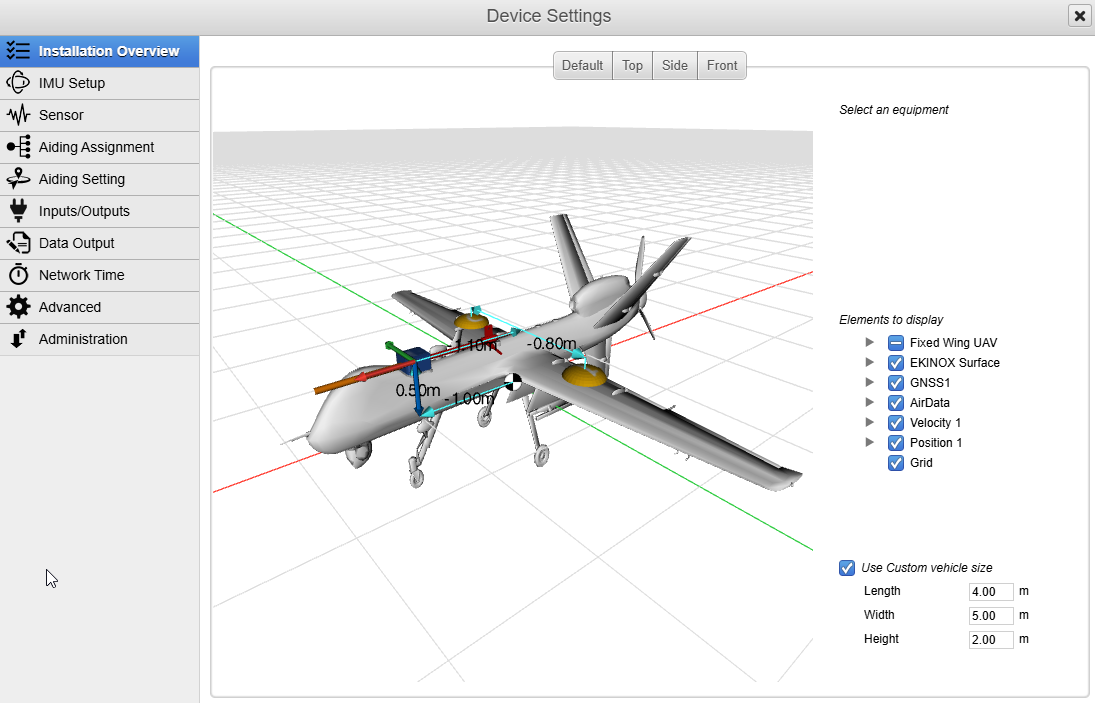
Task: Switch to the Top view
Action: tap(632, 66)
